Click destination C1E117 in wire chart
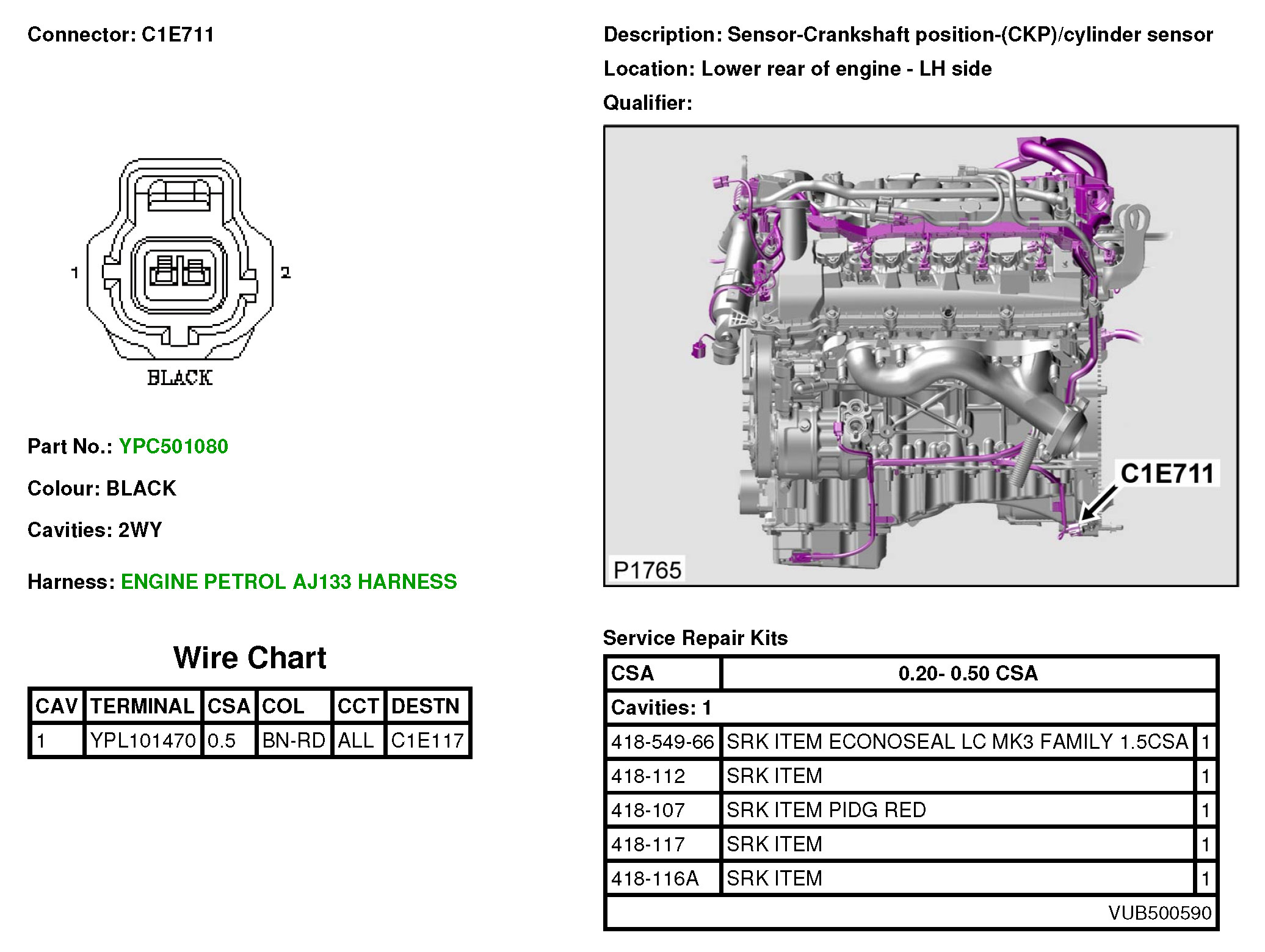The width and height of the screenshot is (1265, 952). tap(427, 741)
